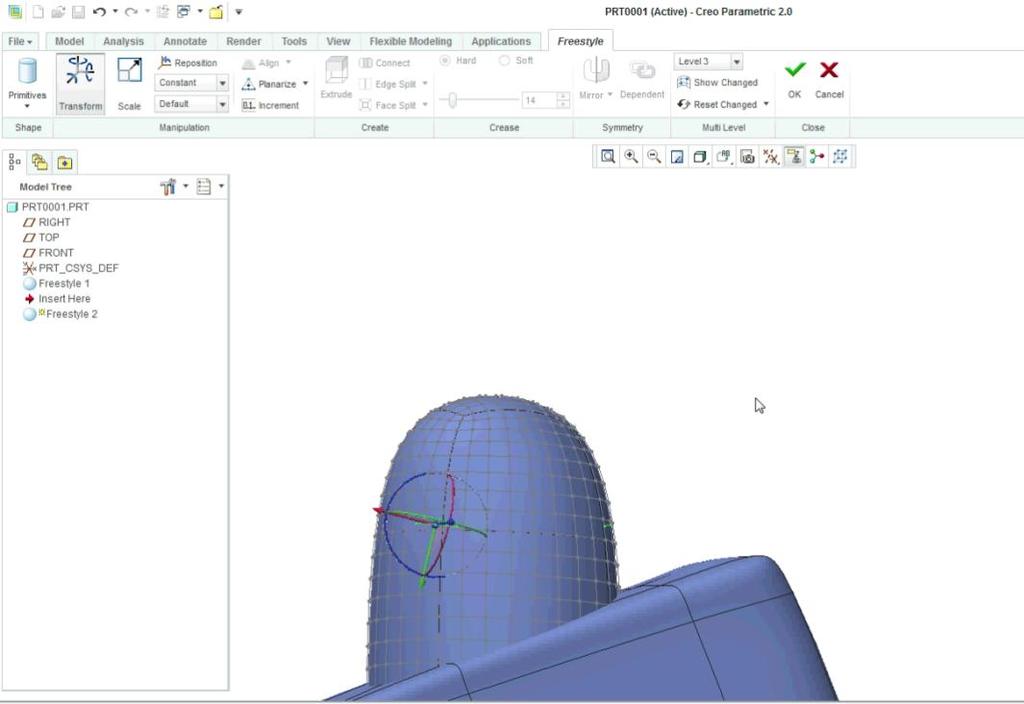
Task: Click the Save icon in quick access toolbar
Action: pyautogui.click(x=78, y=12)
